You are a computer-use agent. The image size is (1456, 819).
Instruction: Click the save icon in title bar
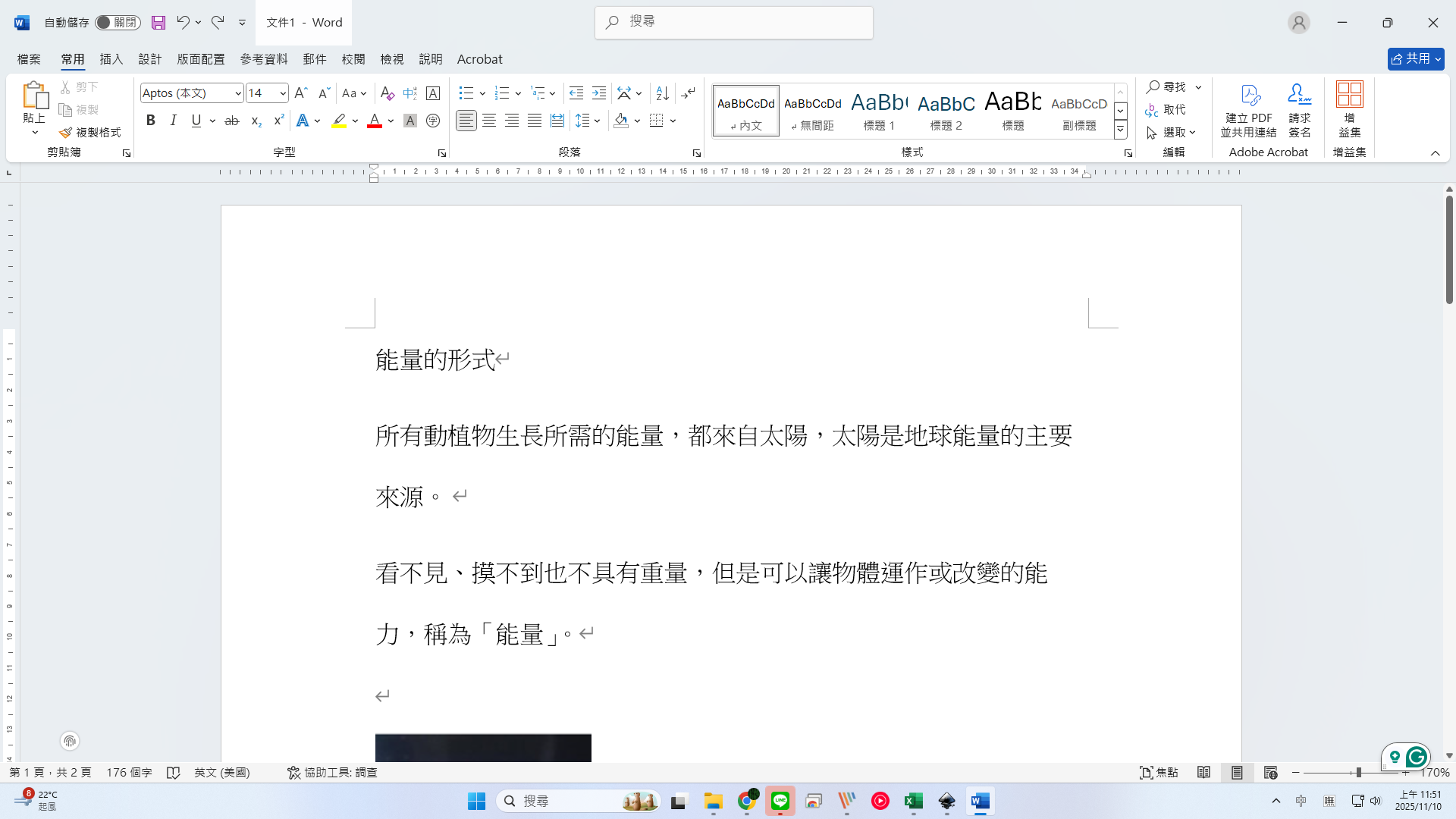click(x=158, y=23)
